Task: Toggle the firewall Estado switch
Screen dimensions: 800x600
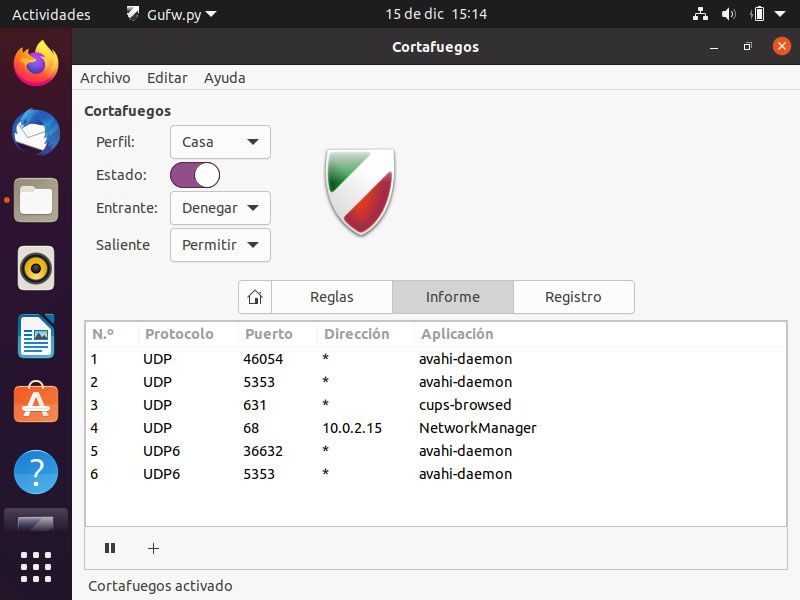Action: (x=195, y=175)
